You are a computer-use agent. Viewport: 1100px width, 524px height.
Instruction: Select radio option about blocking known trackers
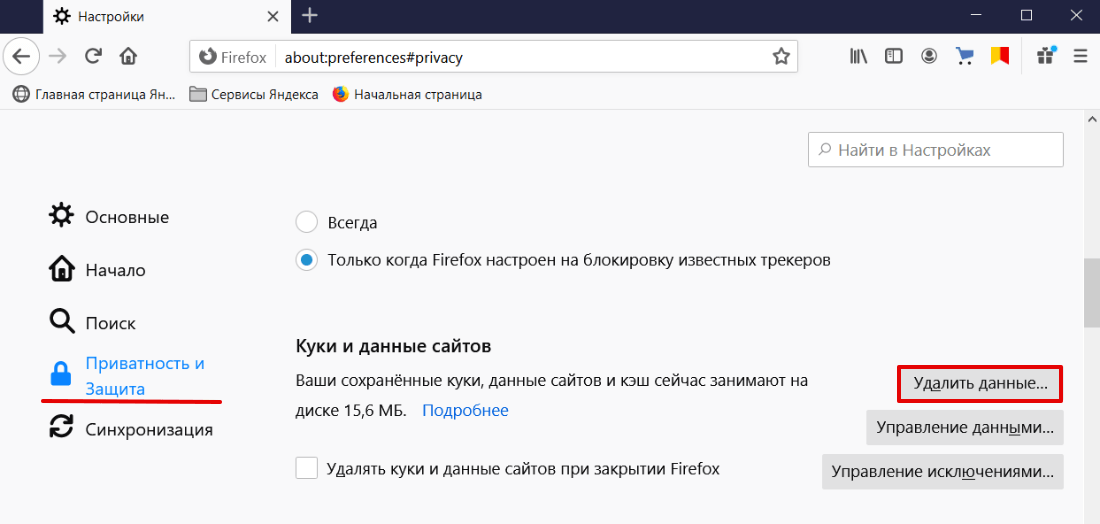pos(307,260)
